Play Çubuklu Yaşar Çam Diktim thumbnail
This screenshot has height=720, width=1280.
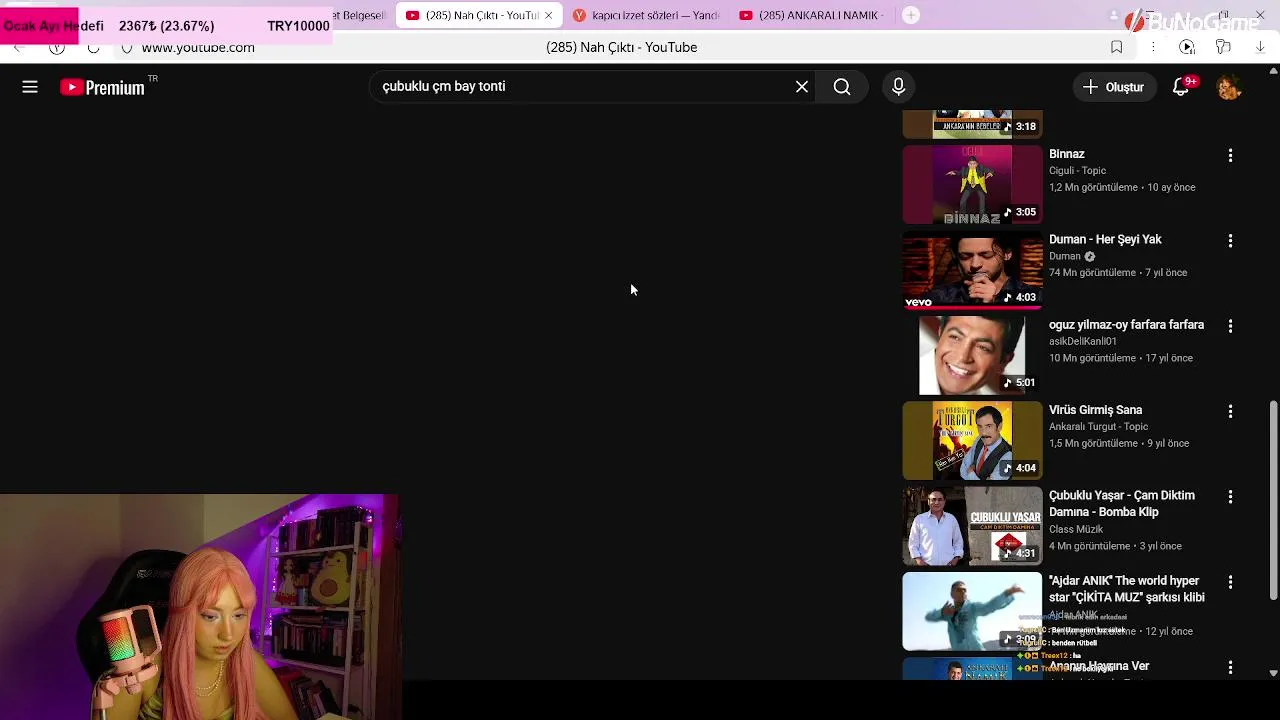(972, 526)
